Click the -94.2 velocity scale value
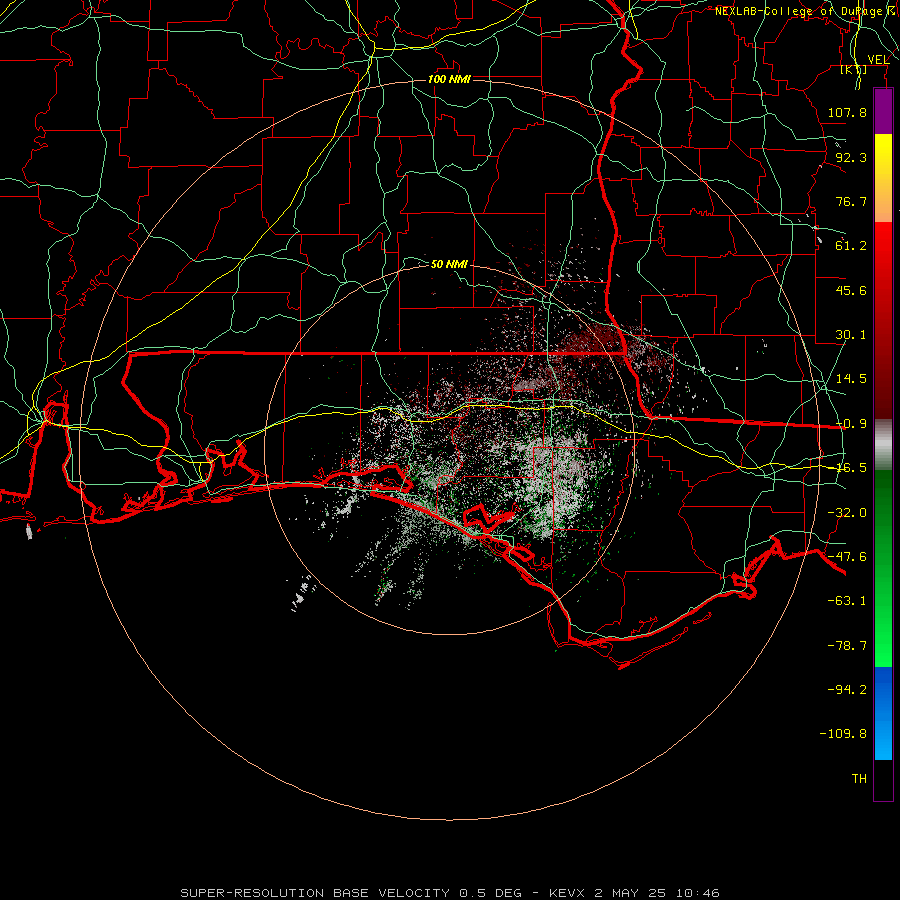 (x=847, y=690)
